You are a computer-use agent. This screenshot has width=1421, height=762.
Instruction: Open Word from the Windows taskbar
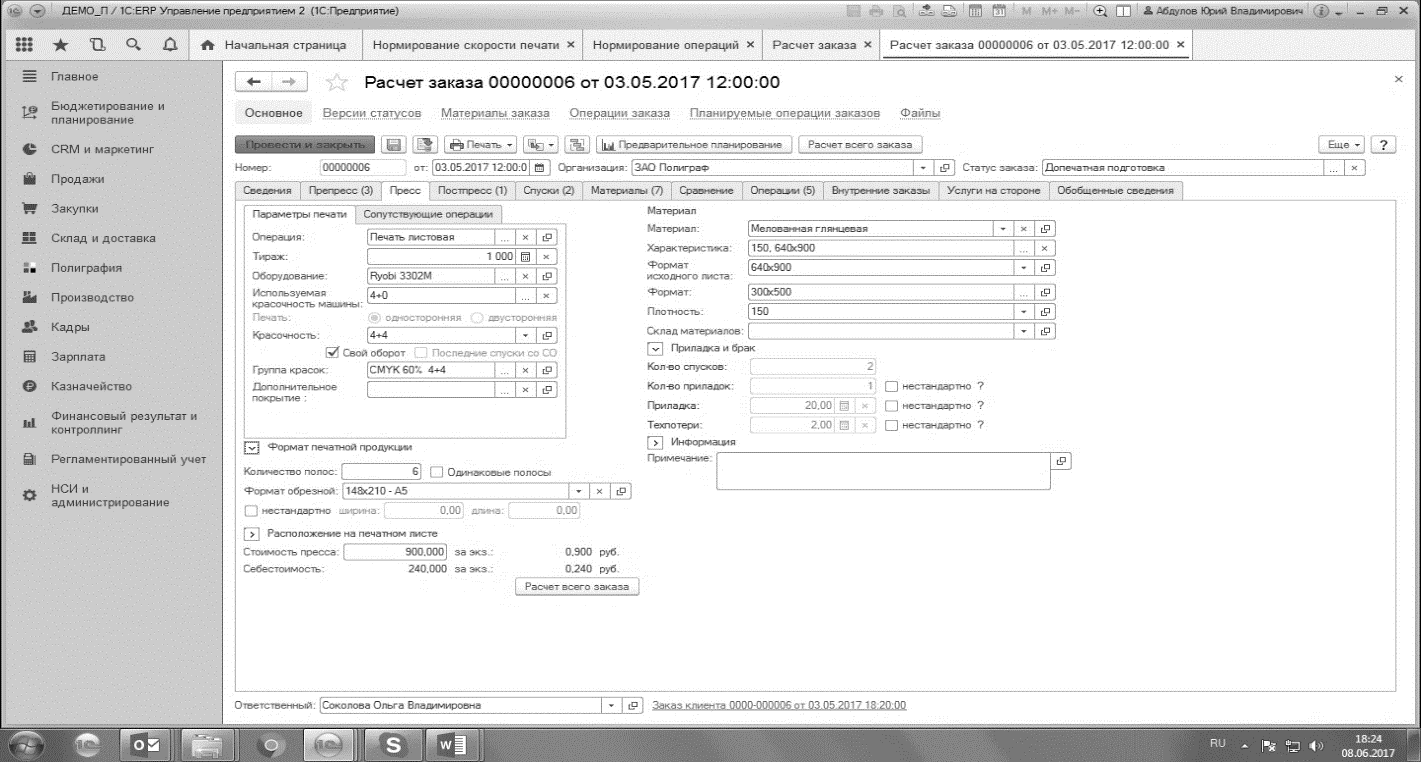click(453, 744)
